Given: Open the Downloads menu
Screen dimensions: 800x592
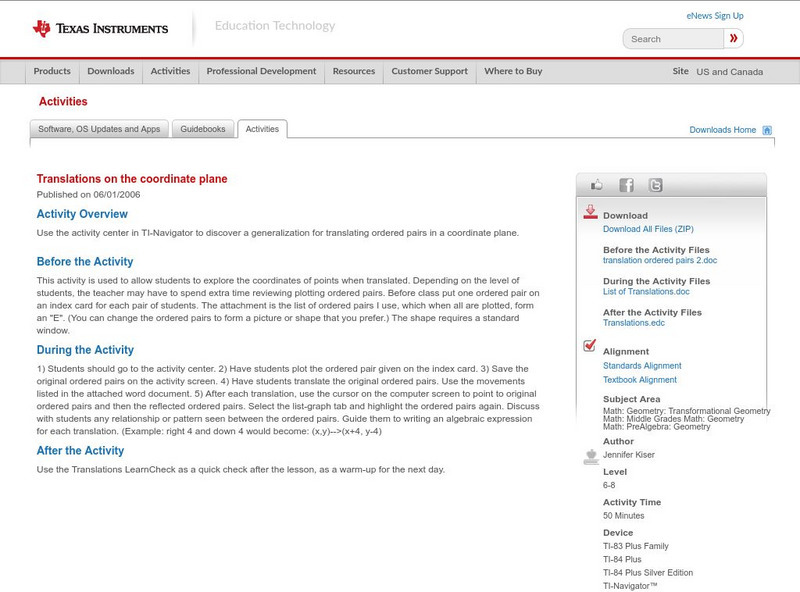Looking at the screenshot, I should 111,71.
